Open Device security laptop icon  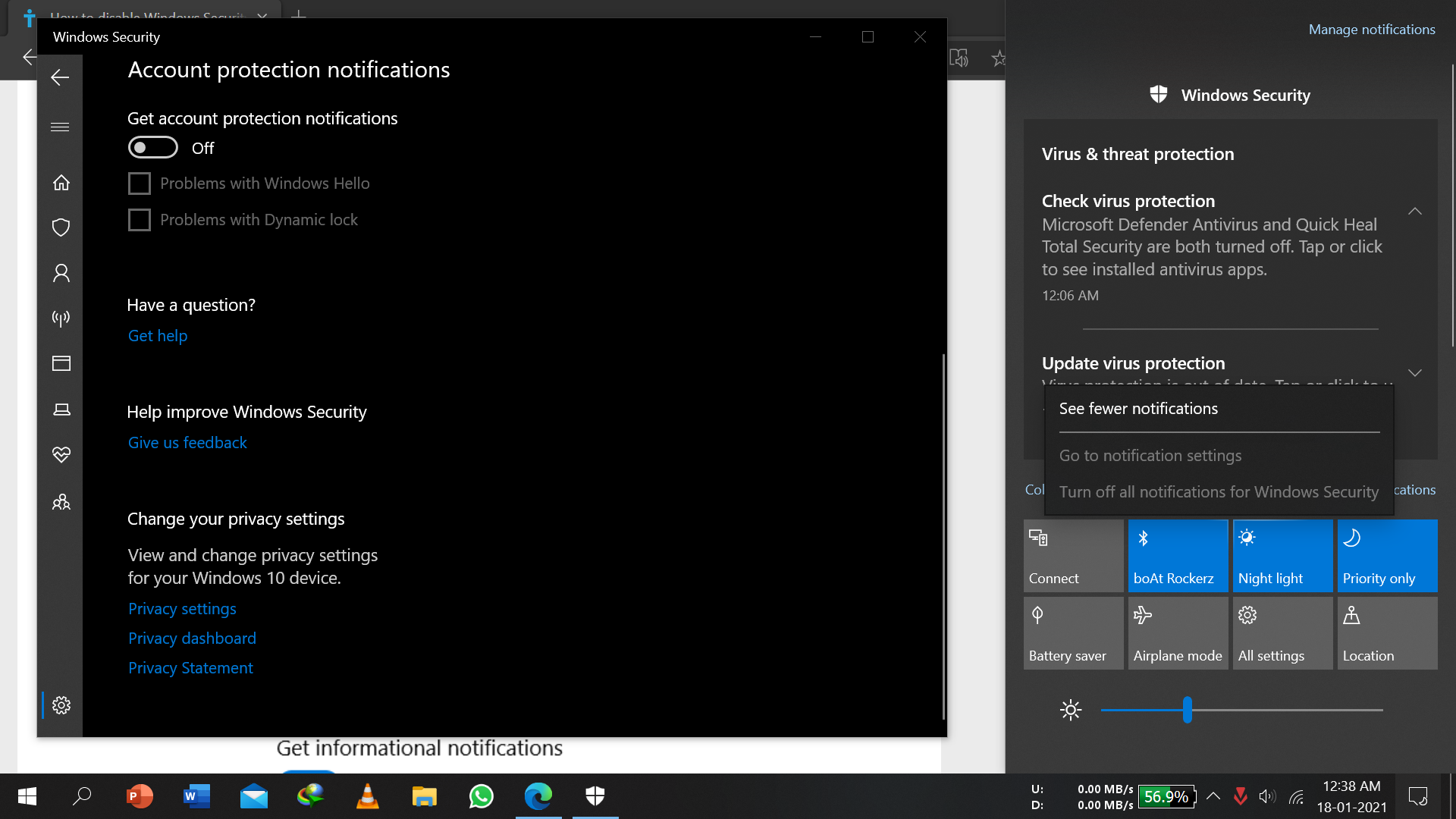61,409
